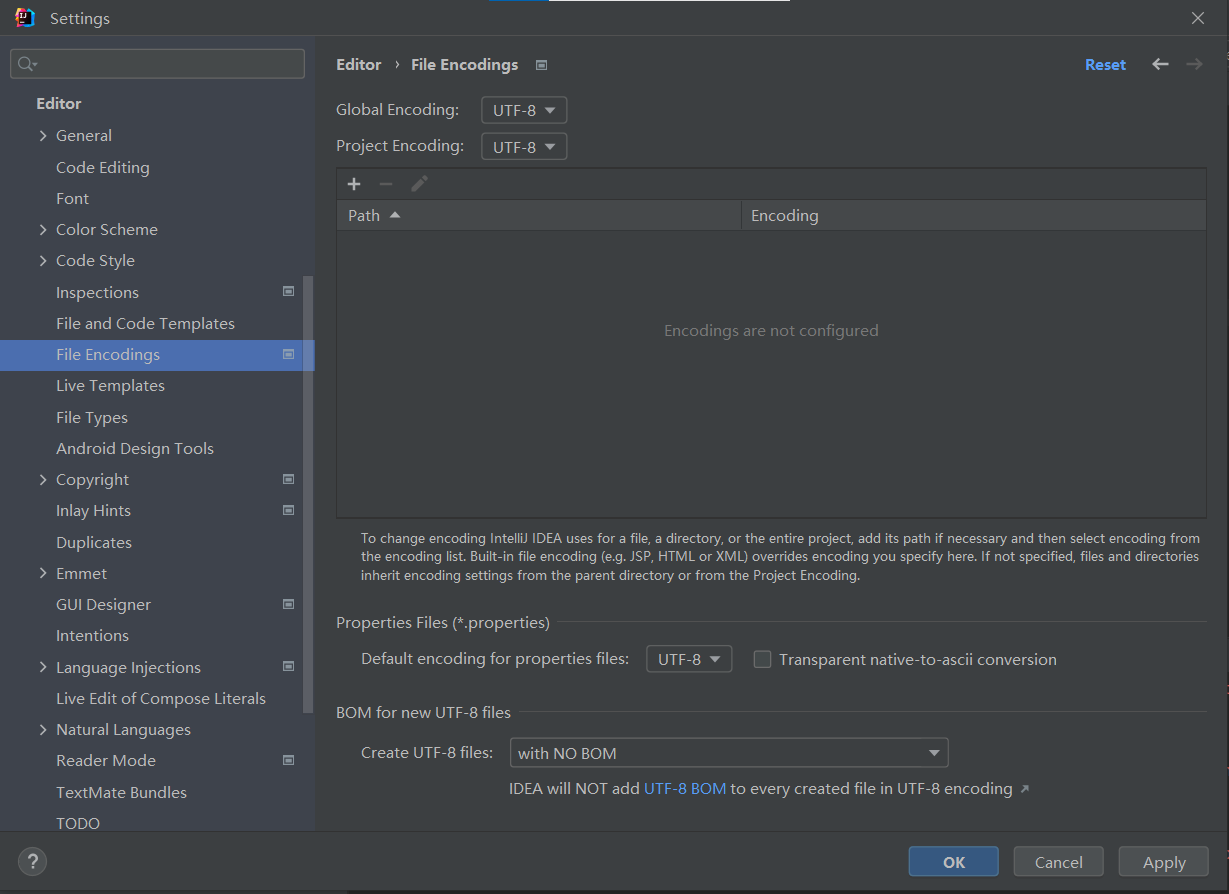Enable Transparent native-to-ascii conversion checkbox

[762, 659]
